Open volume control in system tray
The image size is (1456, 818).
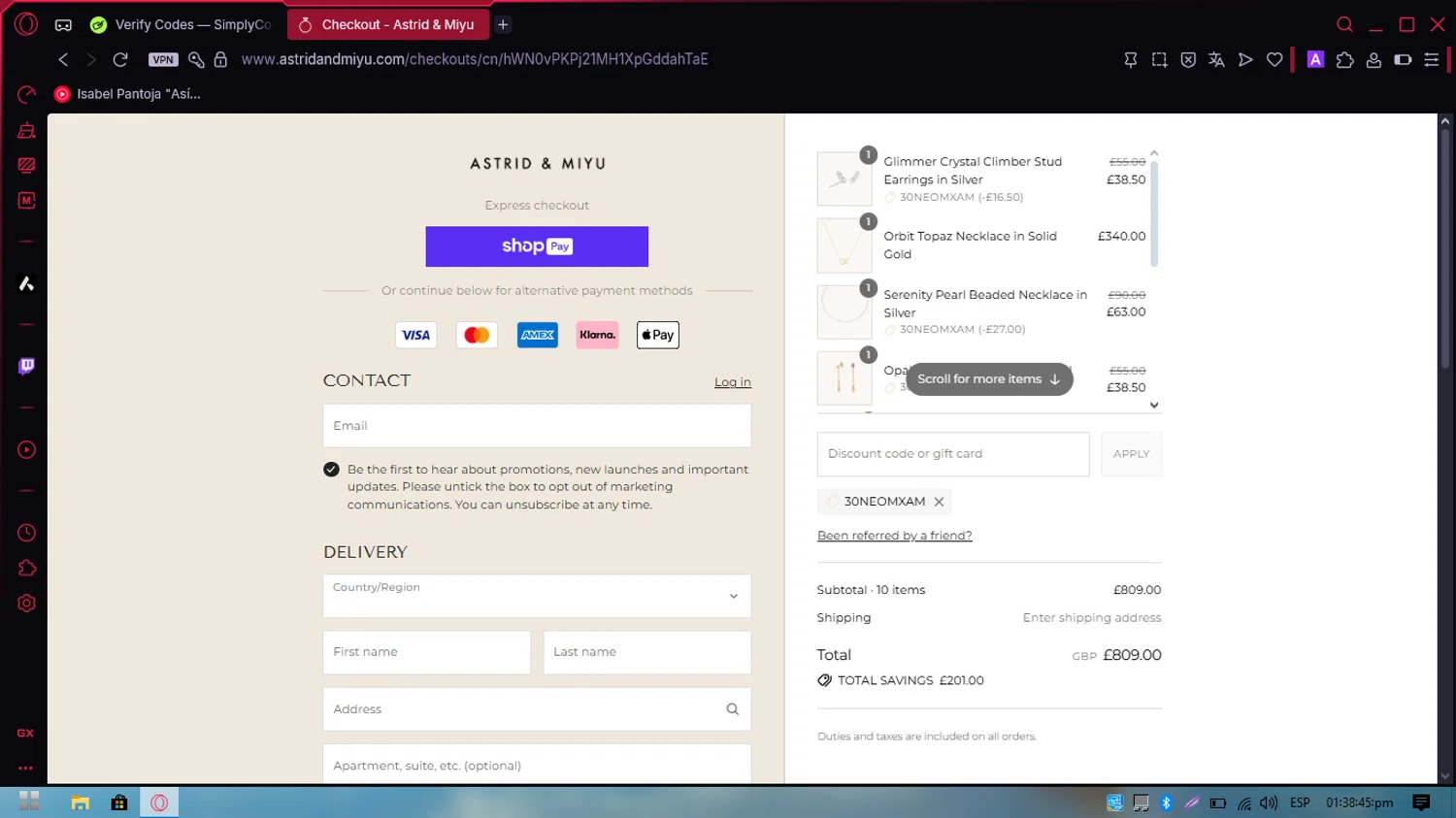pos(1269,803)
